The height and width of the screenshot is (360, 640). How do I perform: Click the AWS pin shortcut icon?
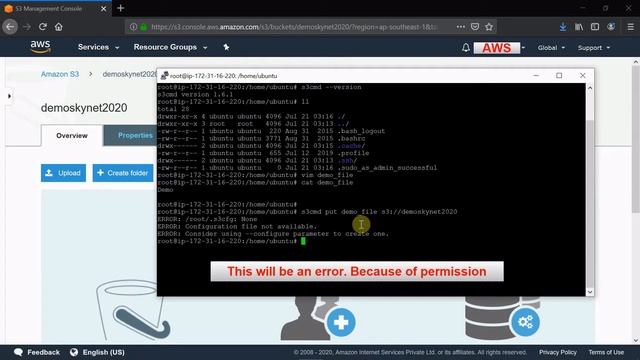coord(226,47)
